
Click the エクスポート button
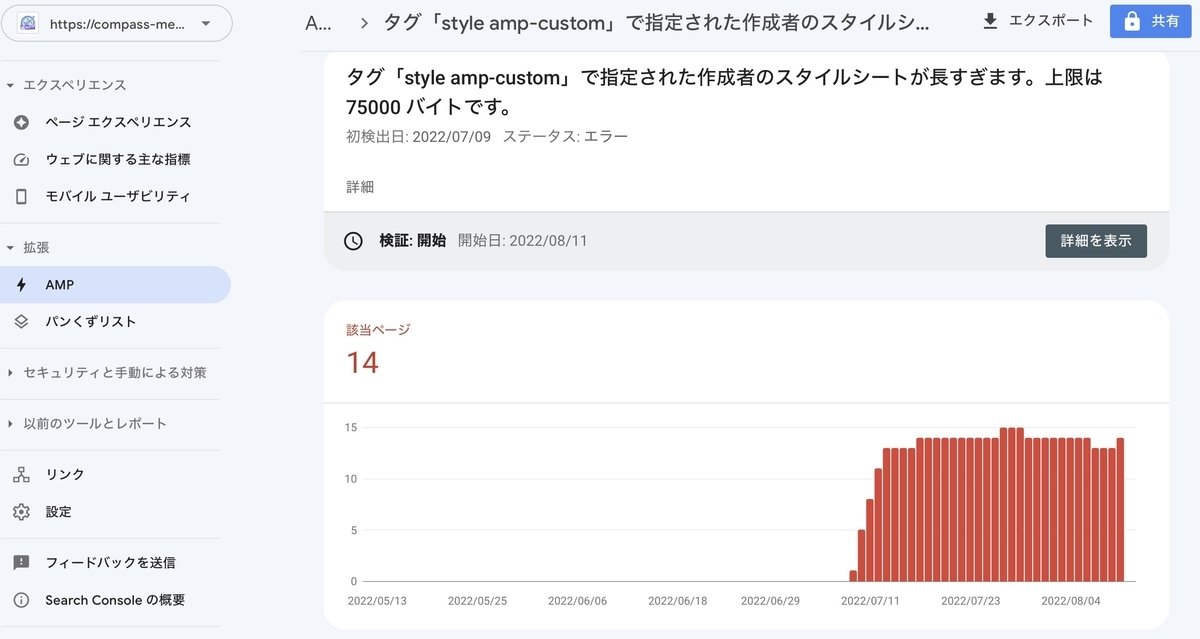point(1038,21)
